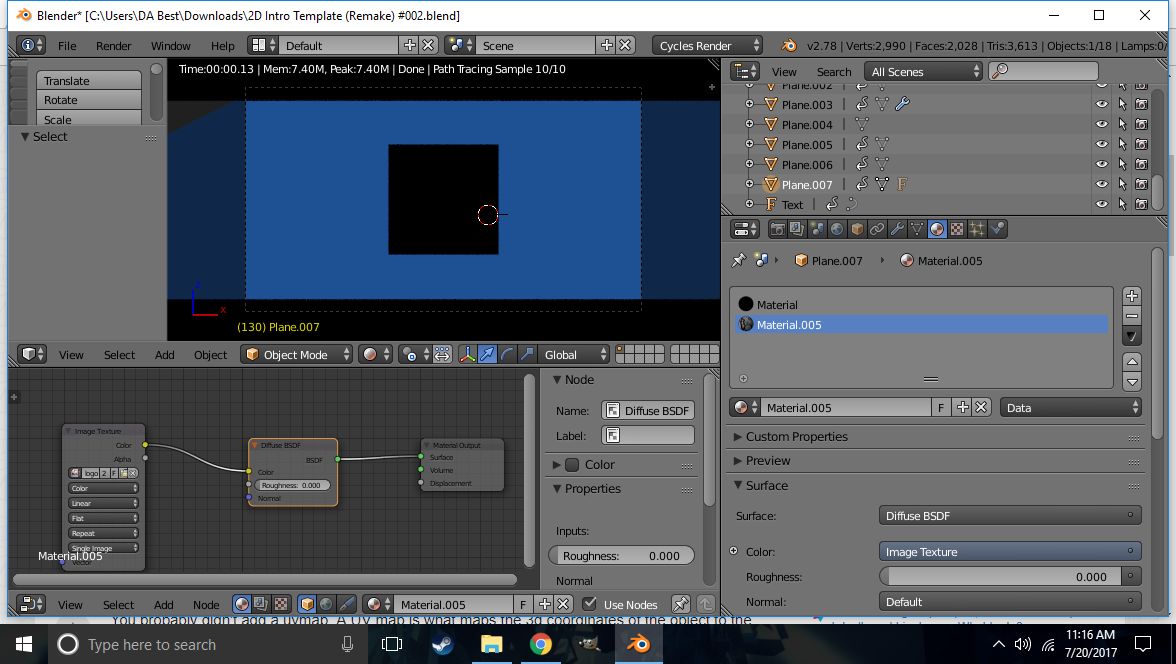Toggle selectability arrow for Plane.004

click(1122, 125)
